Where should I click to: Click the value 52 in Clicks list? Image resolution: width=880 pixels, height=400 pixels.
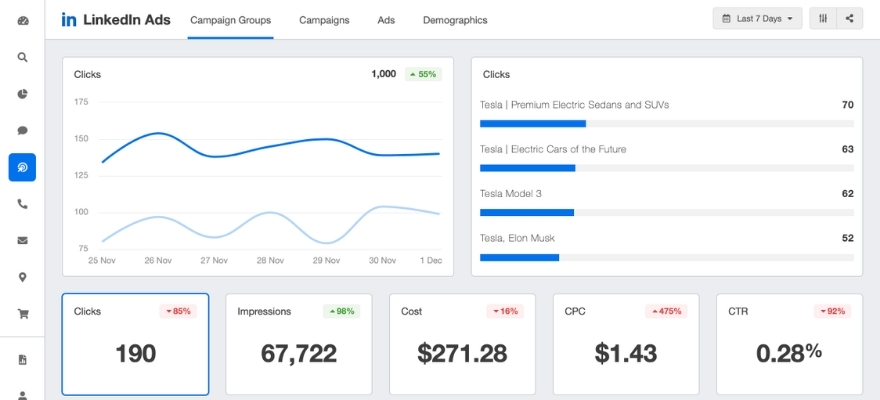click(x=847, y=238)
